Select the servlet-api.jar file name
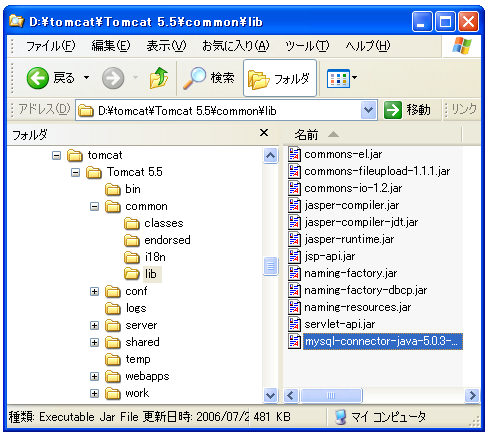487x436 pixels. [340, 324]
